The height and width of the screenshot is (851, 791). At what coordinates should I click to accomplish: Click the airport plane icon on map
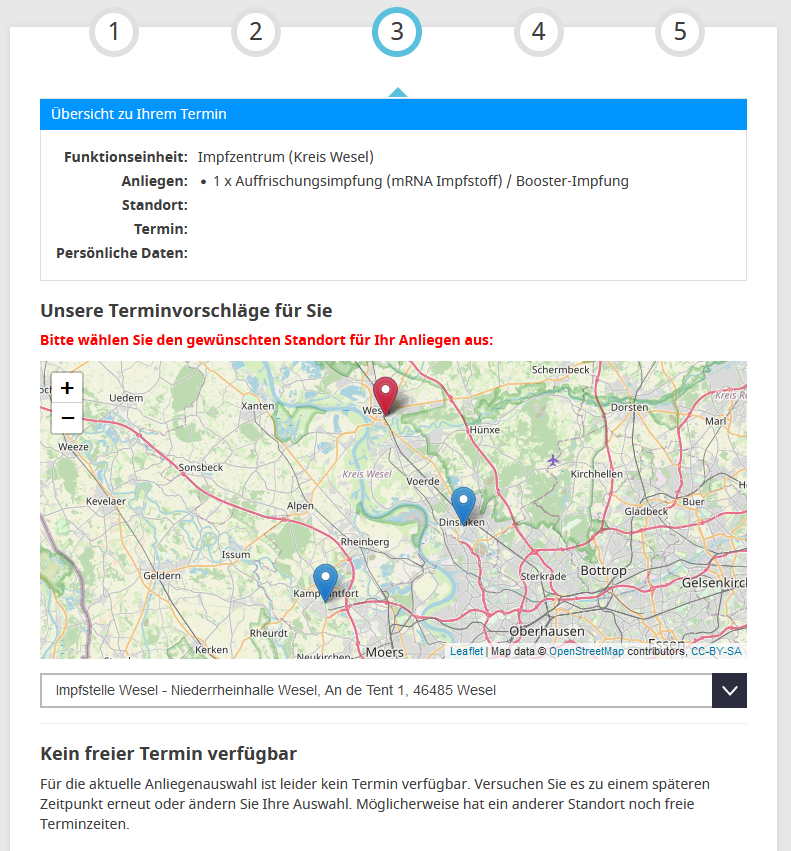point(553,461)
